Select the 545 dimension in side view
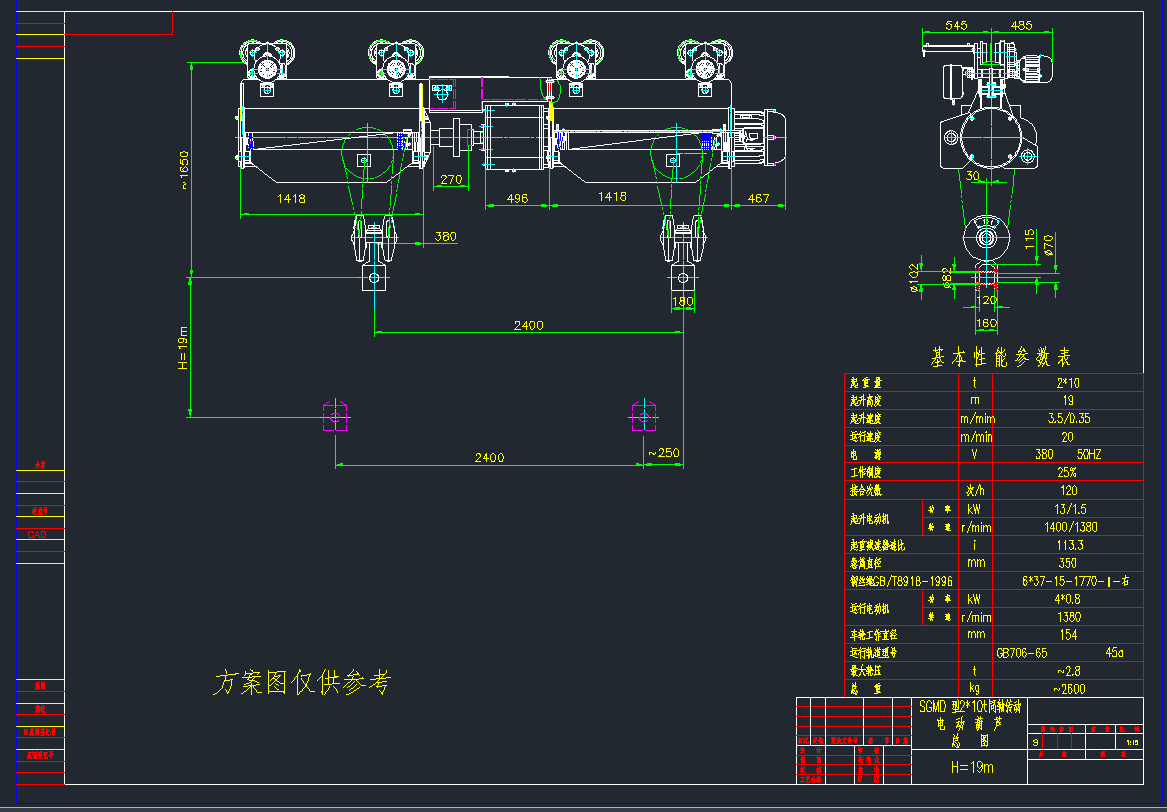Image resolution: width=1167 pixels, height=812 pixels. (x=956, y=25)
